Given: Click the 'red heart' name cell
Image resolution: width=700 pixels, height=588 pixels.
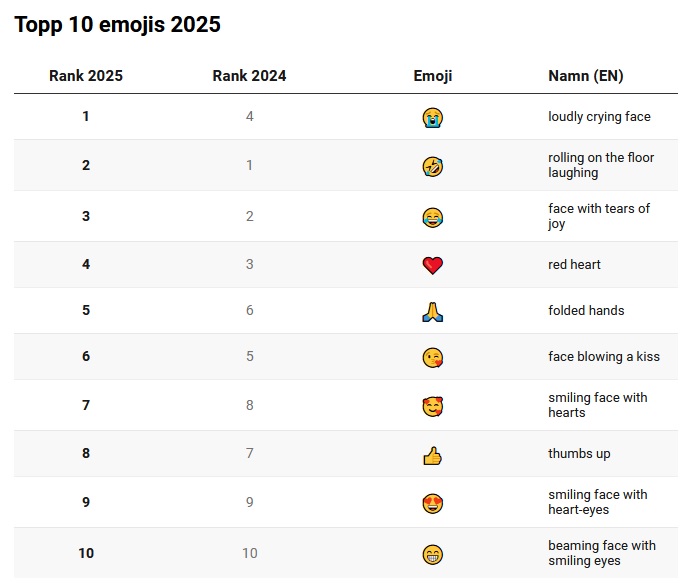Looking at the screenshot, I should [574, 264].
